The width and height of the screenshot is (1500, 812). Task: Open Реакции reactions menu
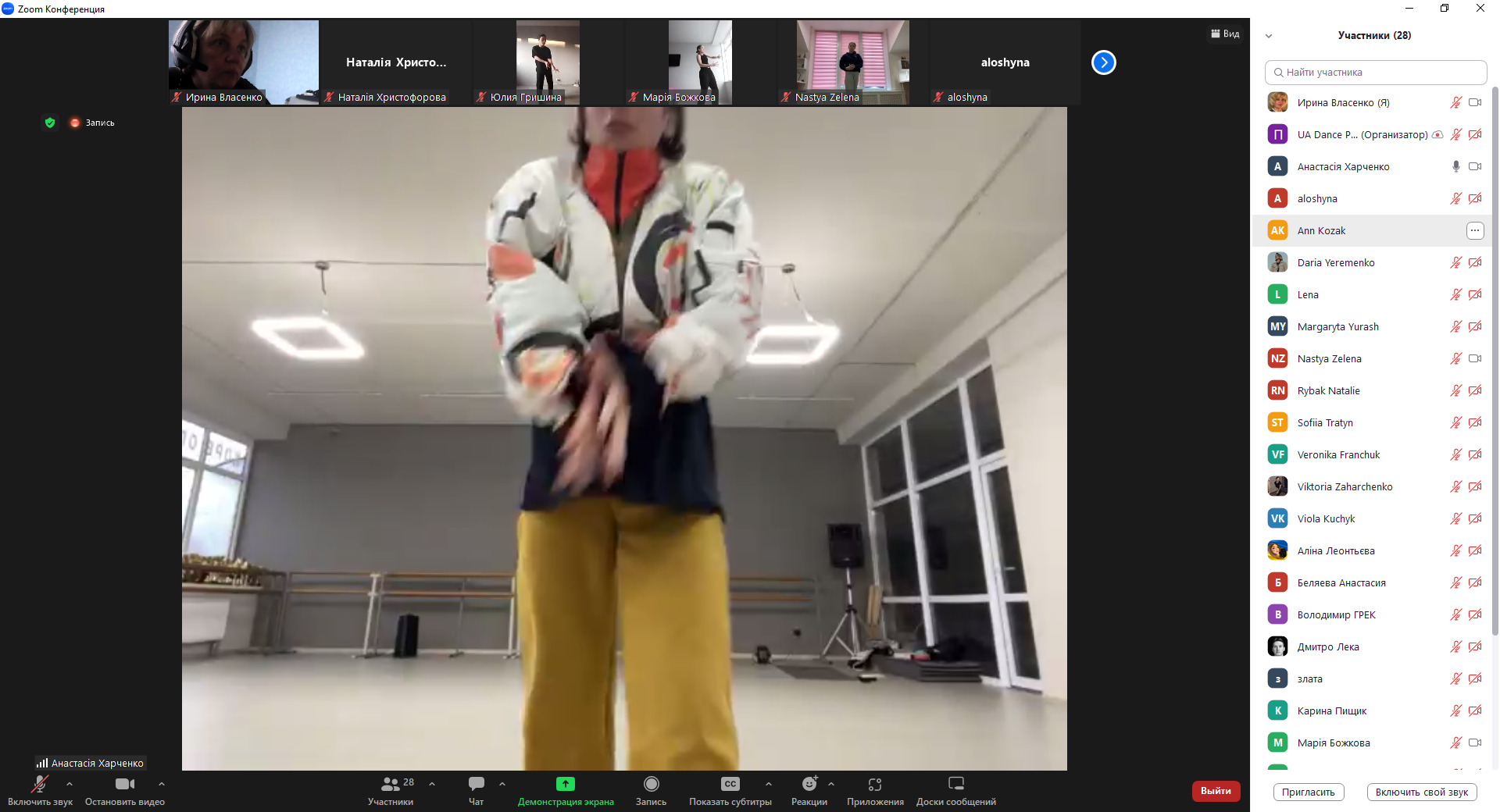[809, 790]
